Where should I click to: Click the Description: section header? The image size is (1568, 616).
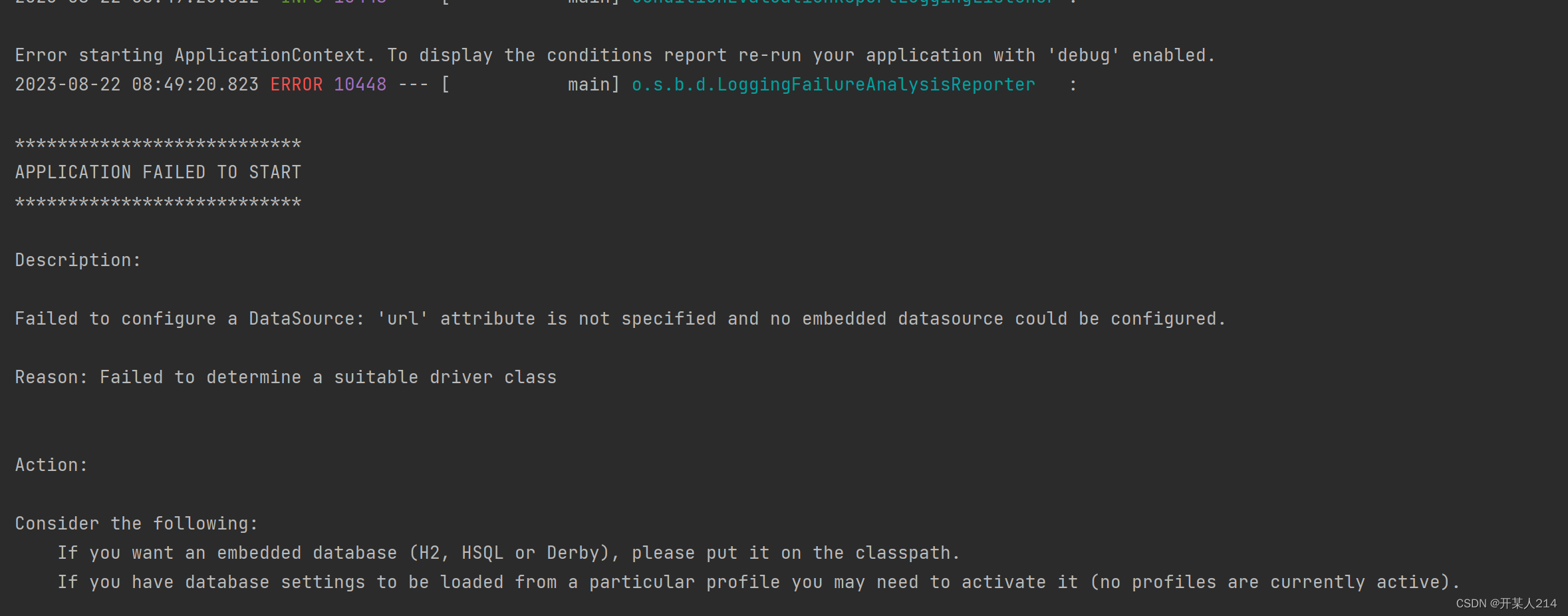pos(76,259)
